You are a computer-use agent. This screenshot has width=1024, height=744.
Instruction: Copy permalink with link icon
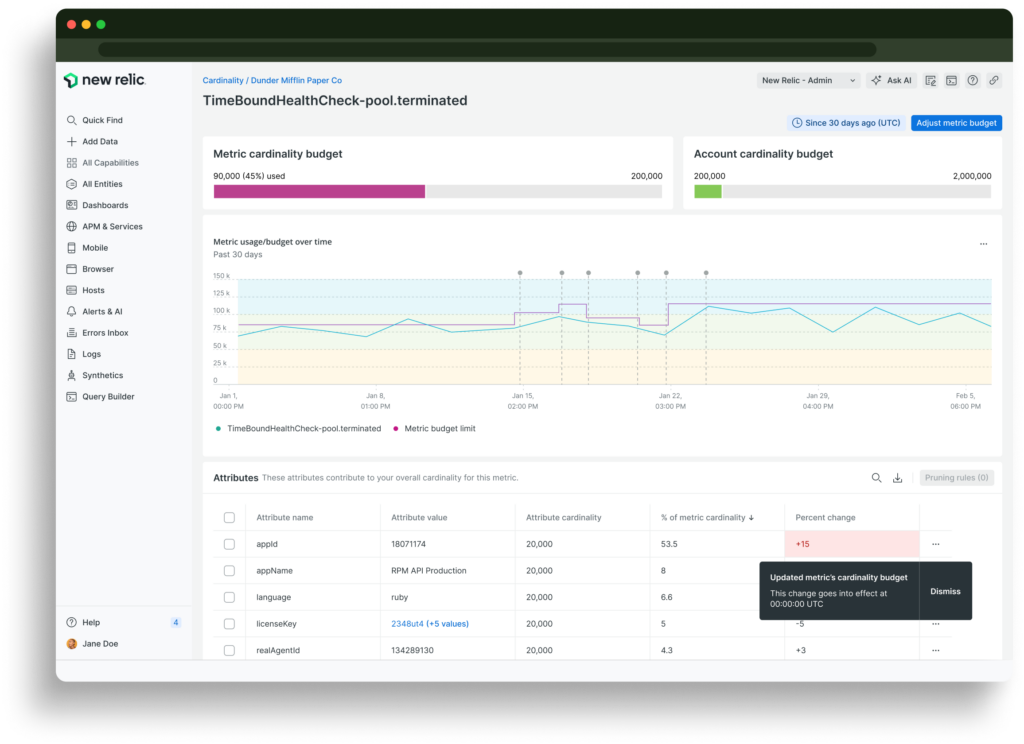(x=993, y=80)
